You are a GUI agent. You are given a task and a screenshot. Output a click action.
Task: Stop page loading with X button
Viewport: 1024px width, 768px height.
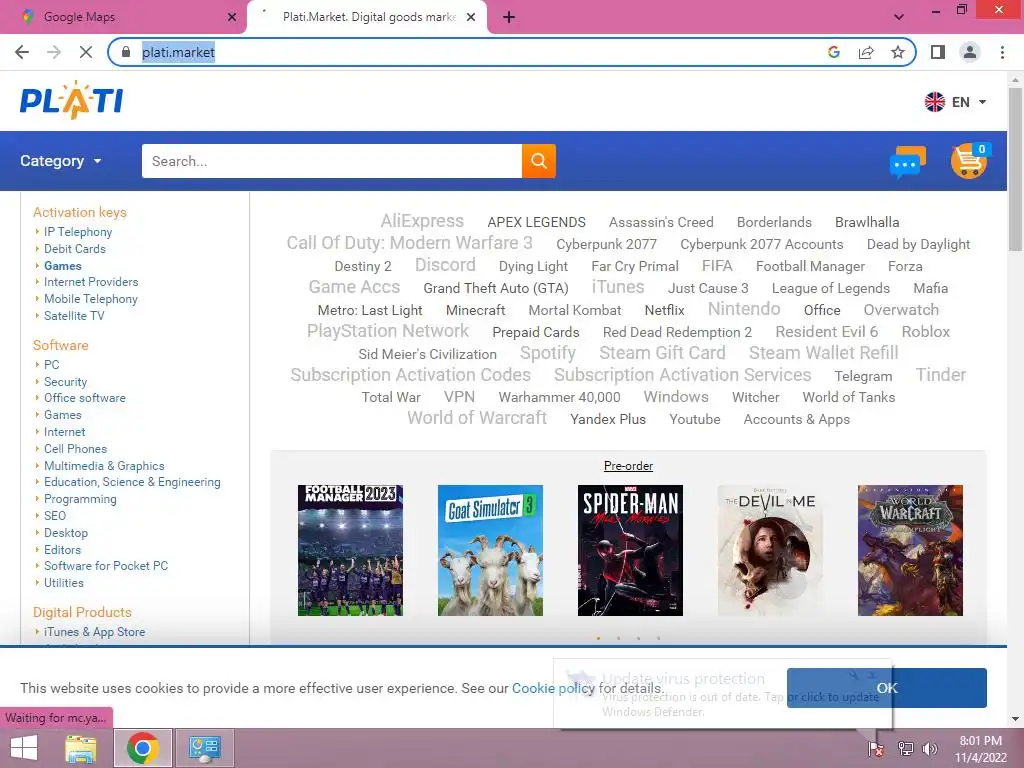[x=86, y=52]
